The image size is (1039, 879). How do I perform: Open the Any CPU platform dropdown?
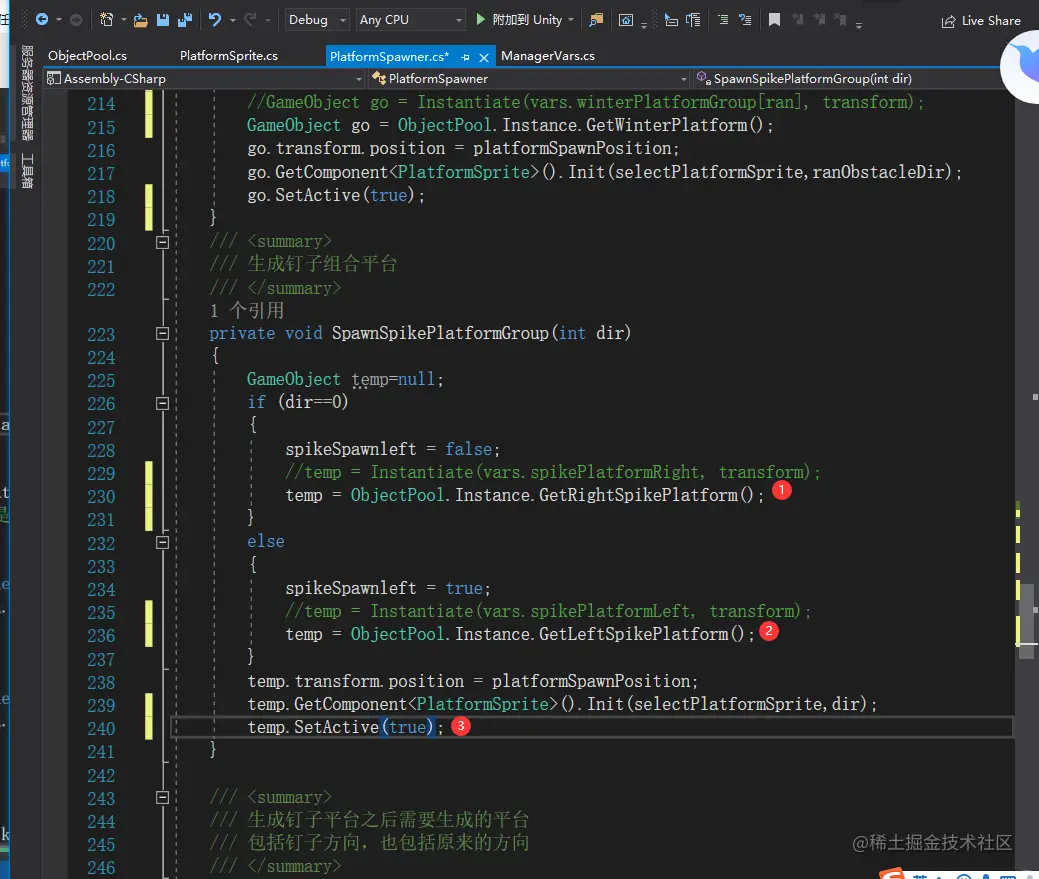pos(411,20)
